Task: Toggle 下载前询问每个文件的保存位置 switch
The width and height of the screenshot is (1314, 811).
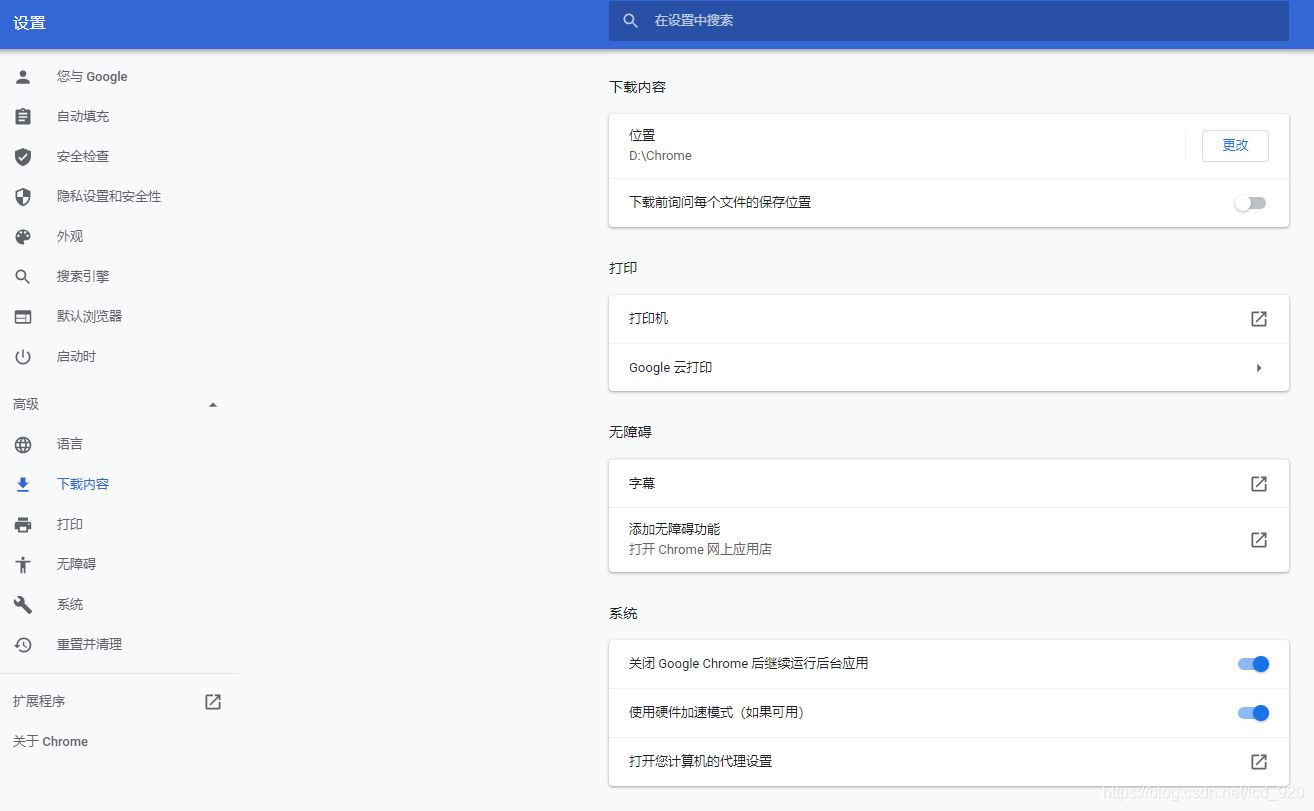Action: pos(1250,203)
